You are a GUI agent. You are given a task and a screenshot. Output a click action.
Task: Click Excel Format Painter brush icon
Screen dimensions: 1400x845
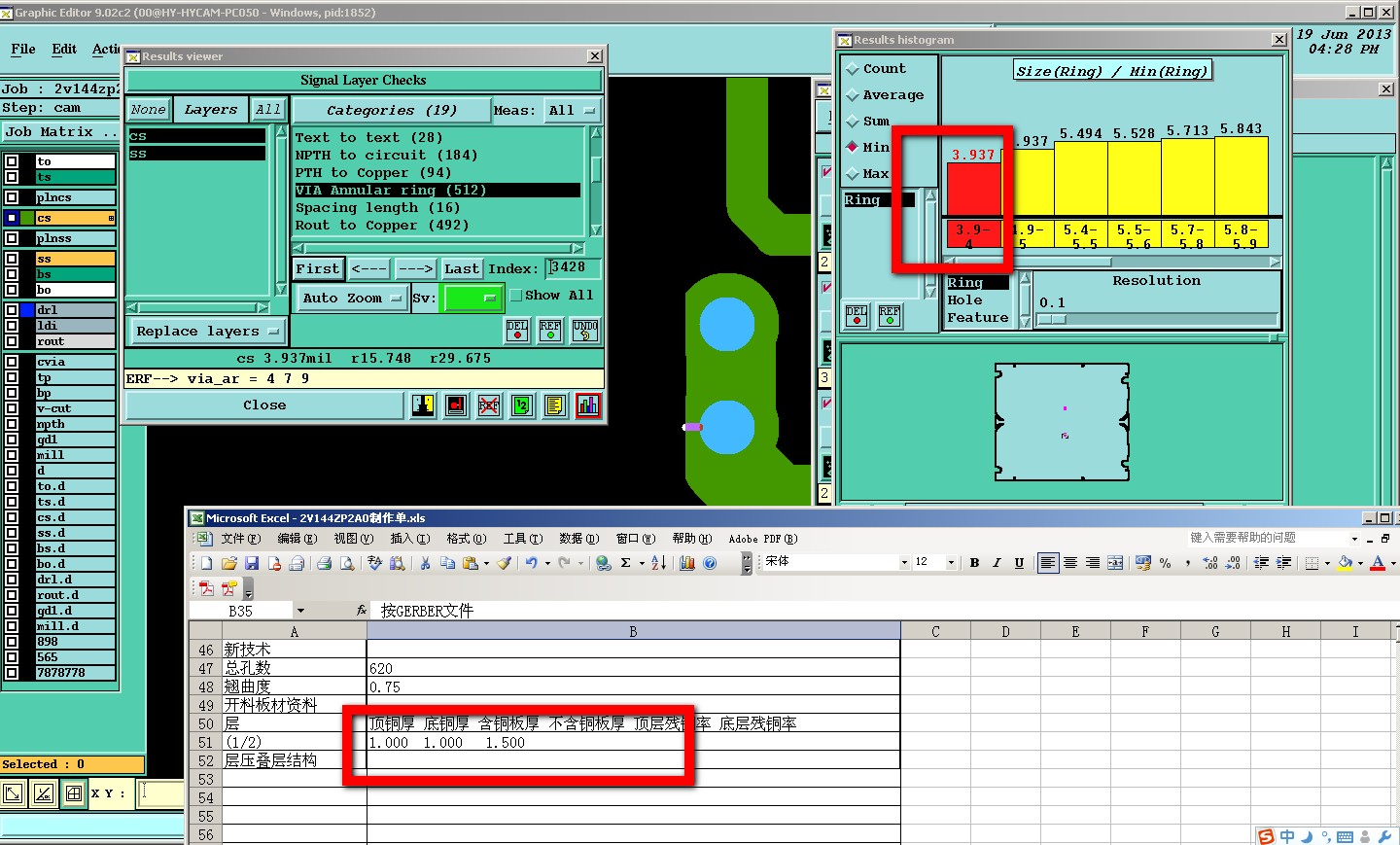pyautogui.click(x=504, y=563)
